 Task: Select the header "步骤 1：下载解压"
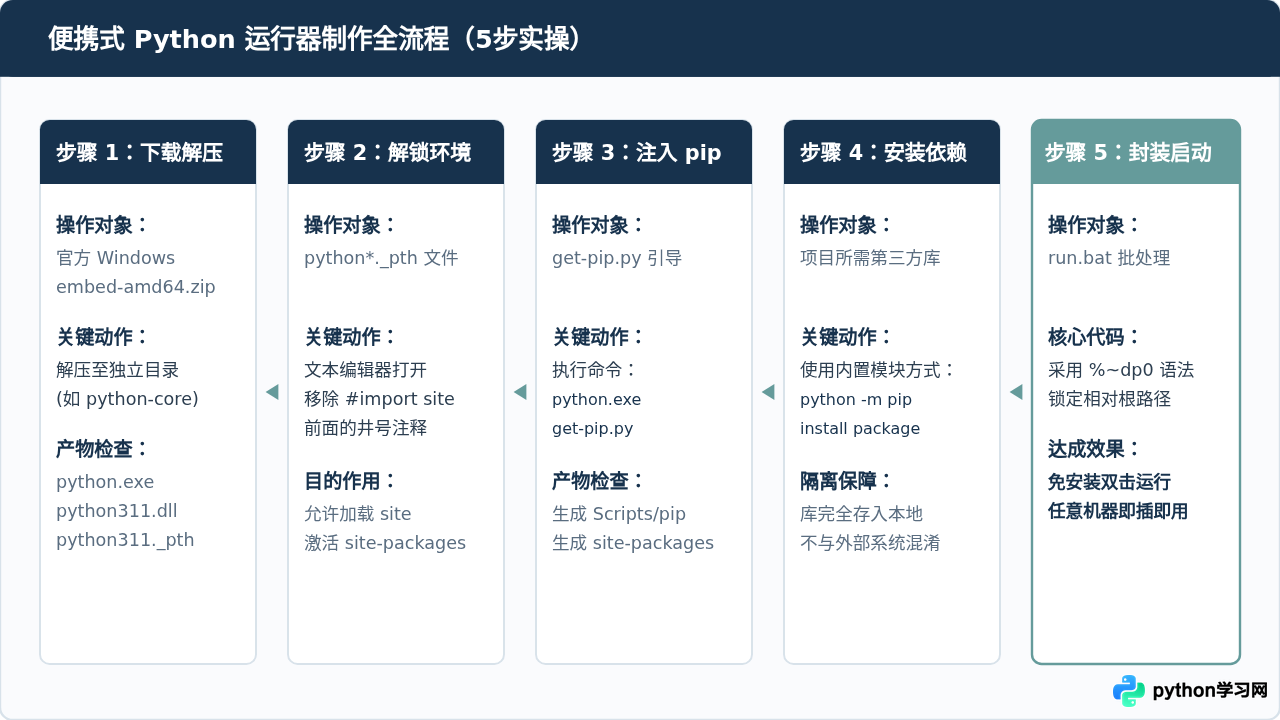(x=148, y=152)
